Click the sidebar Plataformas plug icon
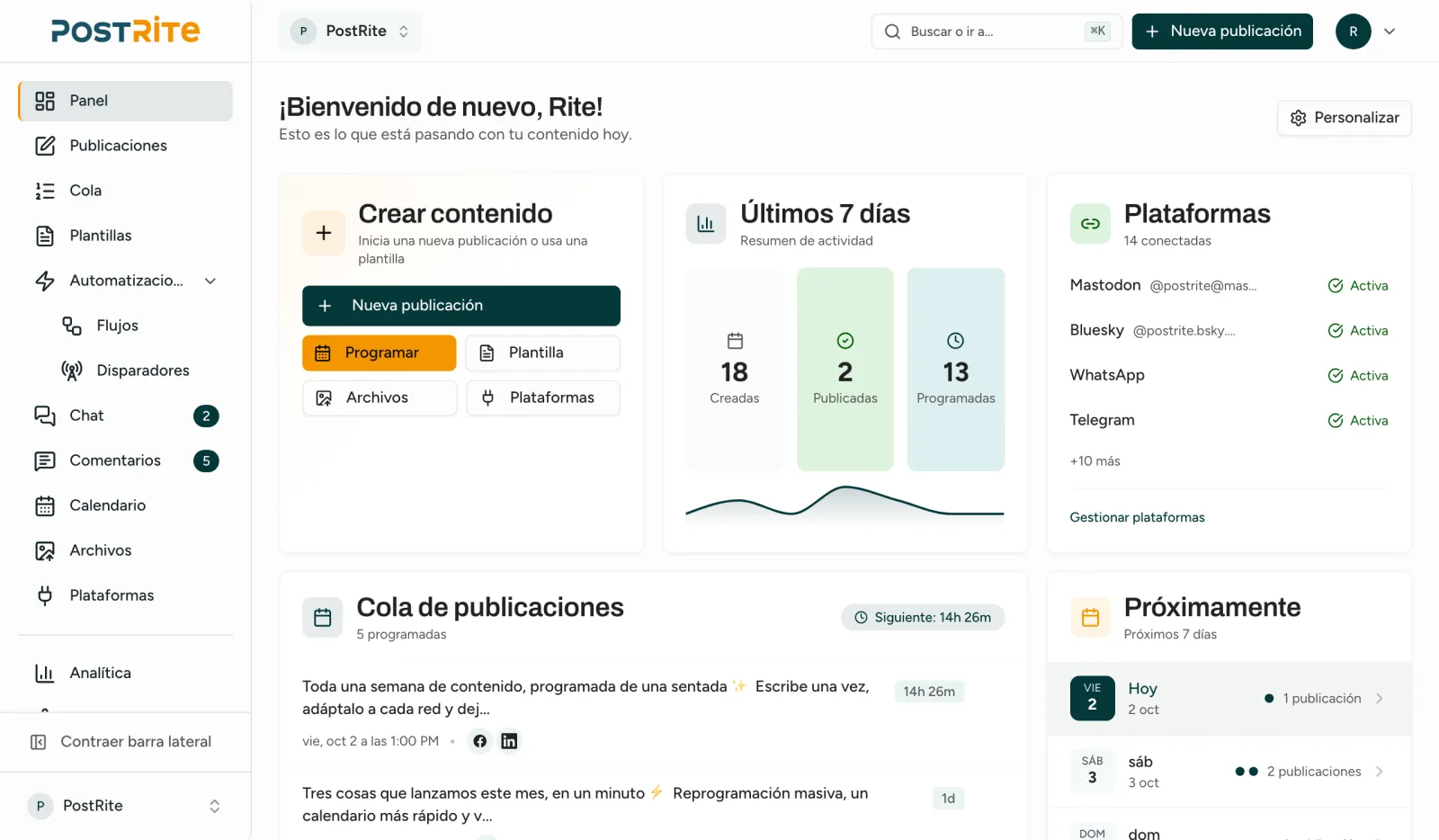The height and width of the screenshot is (840, 1439). (x=45, y=595)
